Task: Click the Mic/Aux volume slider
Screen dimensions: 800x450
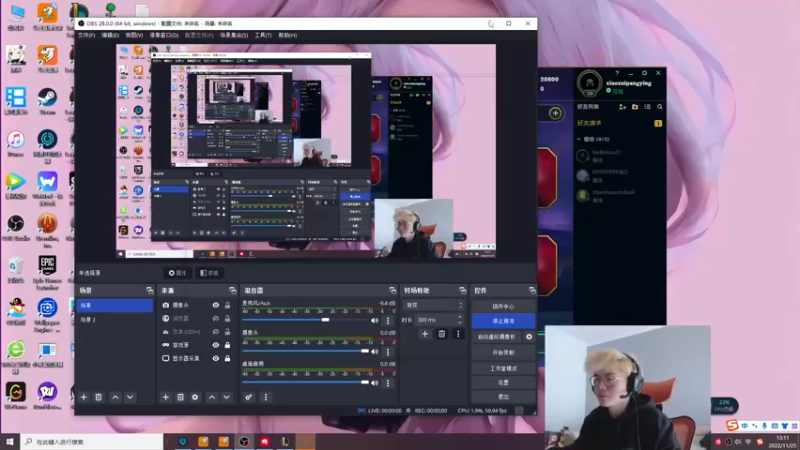Action: tap(305, 320)
